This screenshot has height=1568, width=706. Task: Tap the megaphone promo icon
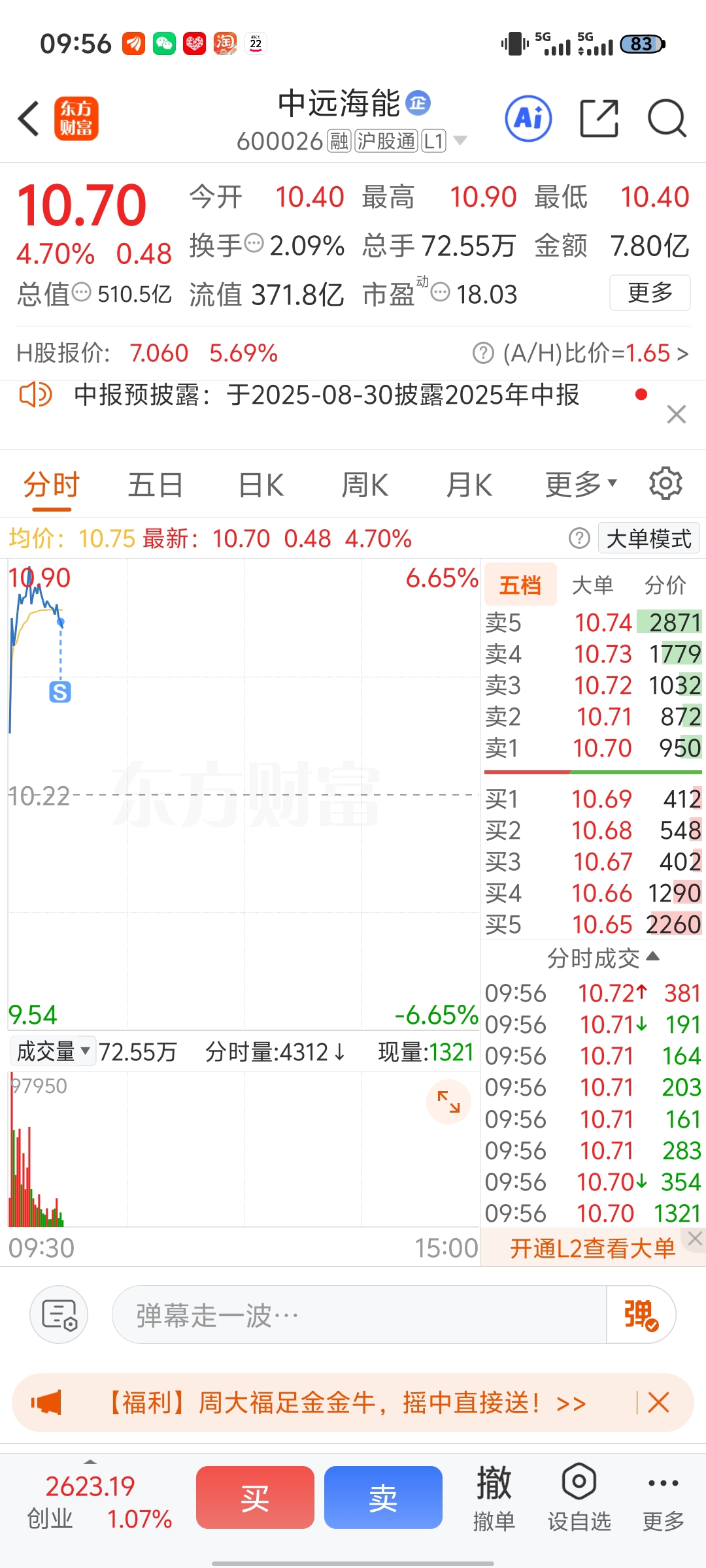46,1402
